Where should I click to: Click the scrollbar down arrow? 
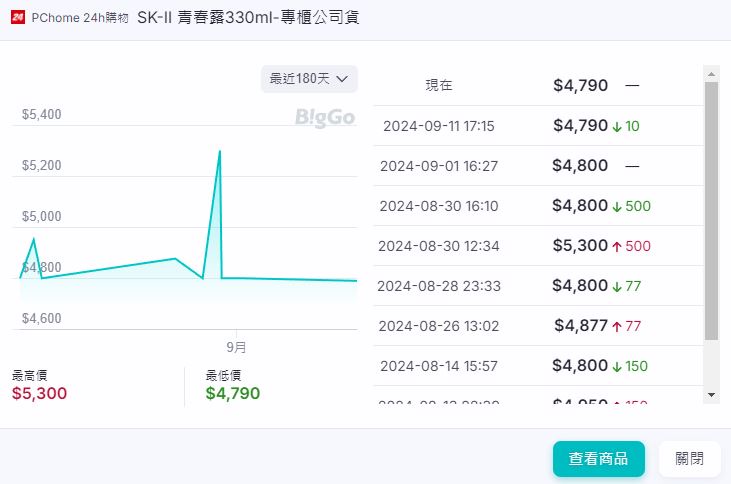point(712,395)
